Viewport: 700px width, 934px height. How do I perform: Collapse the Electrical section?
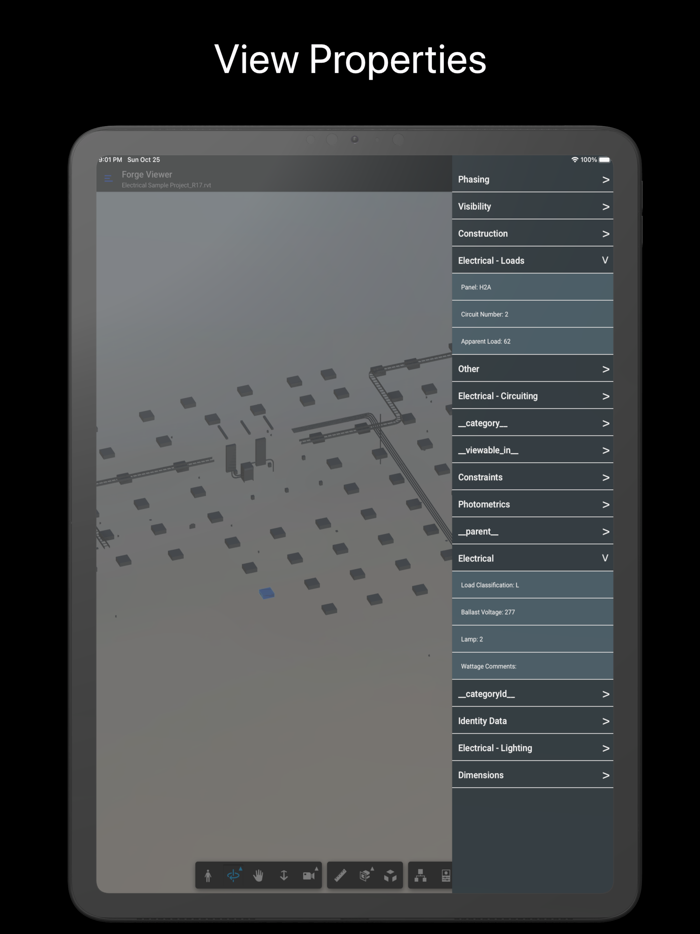[x=533, y=558]
